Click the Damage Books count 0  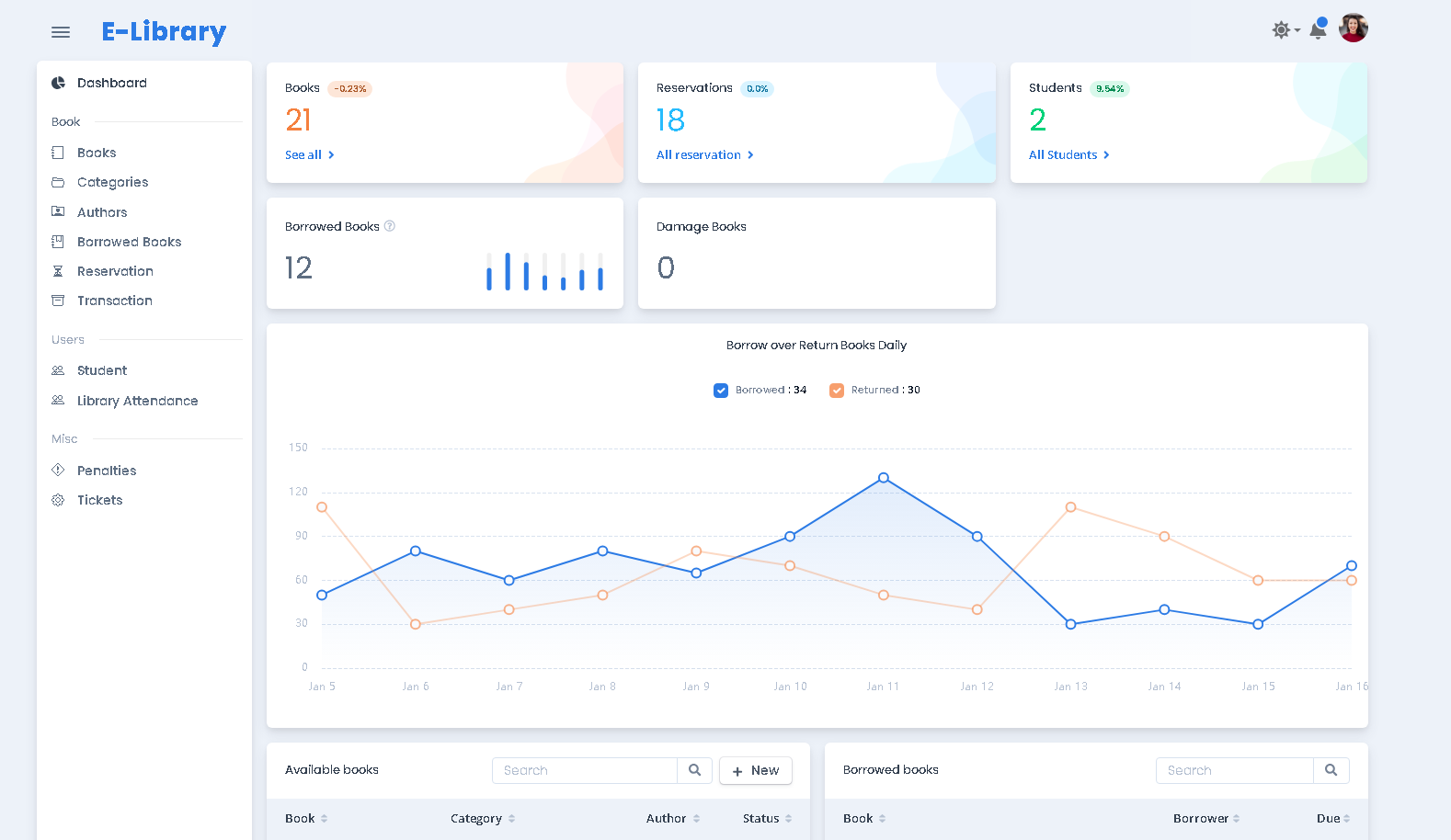coord(666,267)
